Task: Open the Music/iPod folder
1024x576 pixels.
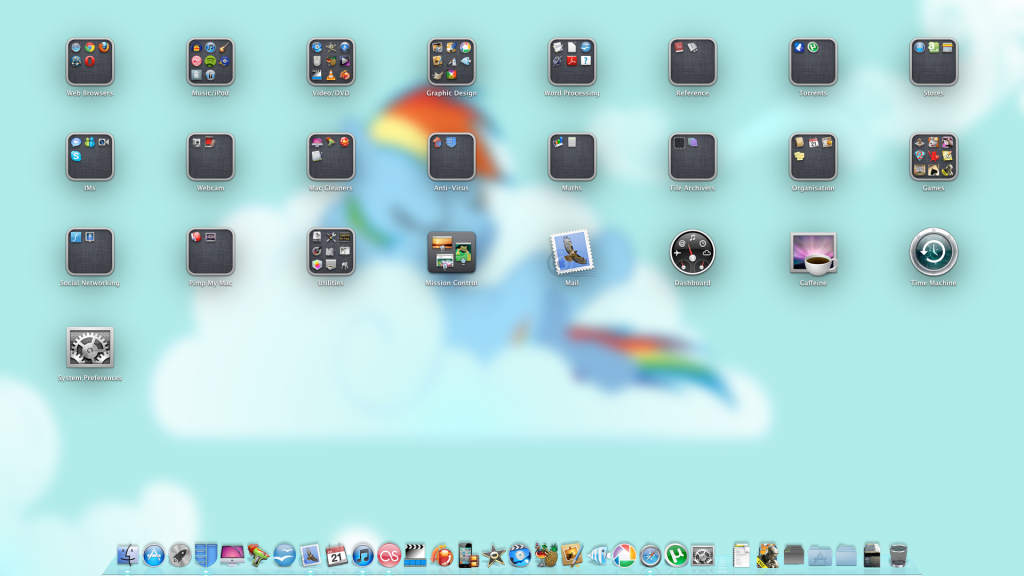Action: click(210, 62)
